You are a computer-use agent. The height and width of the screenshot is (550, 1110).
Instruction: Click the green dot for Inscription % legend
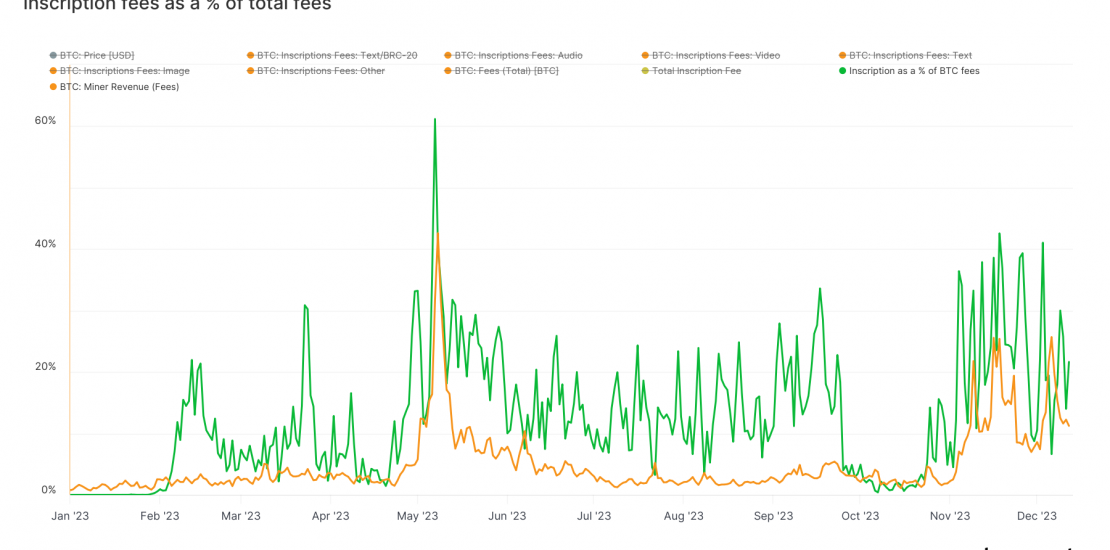843,72
